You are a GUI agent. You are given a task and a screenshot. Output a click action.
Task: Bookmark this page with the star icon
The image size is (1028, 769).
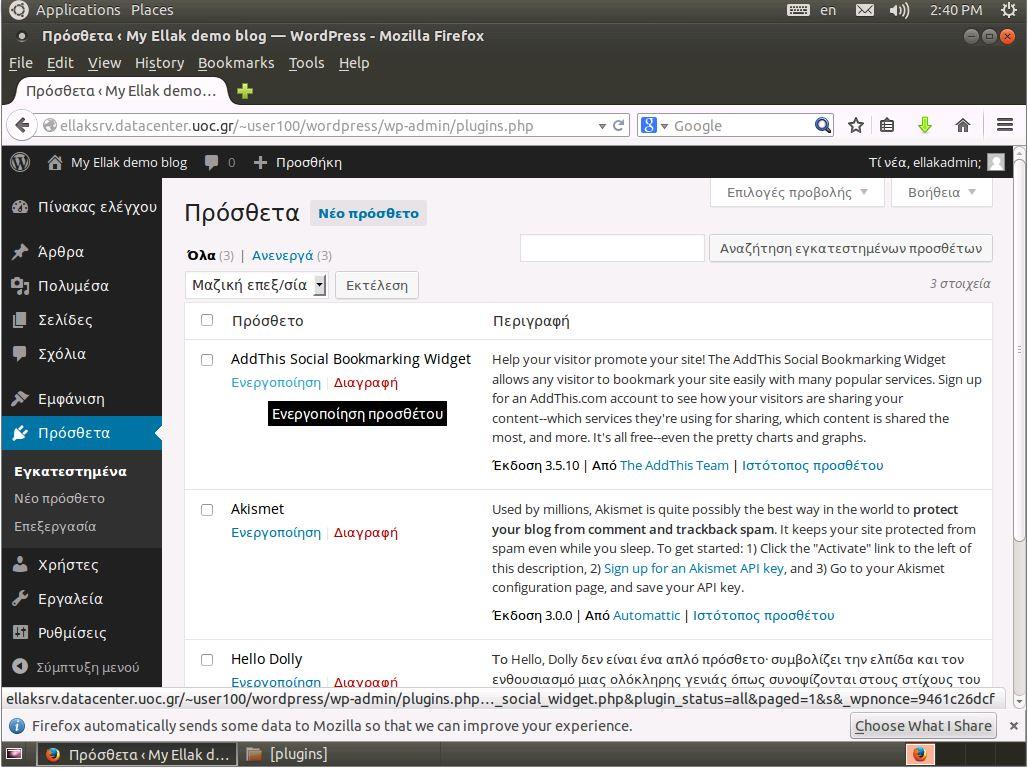pos(856,125)
